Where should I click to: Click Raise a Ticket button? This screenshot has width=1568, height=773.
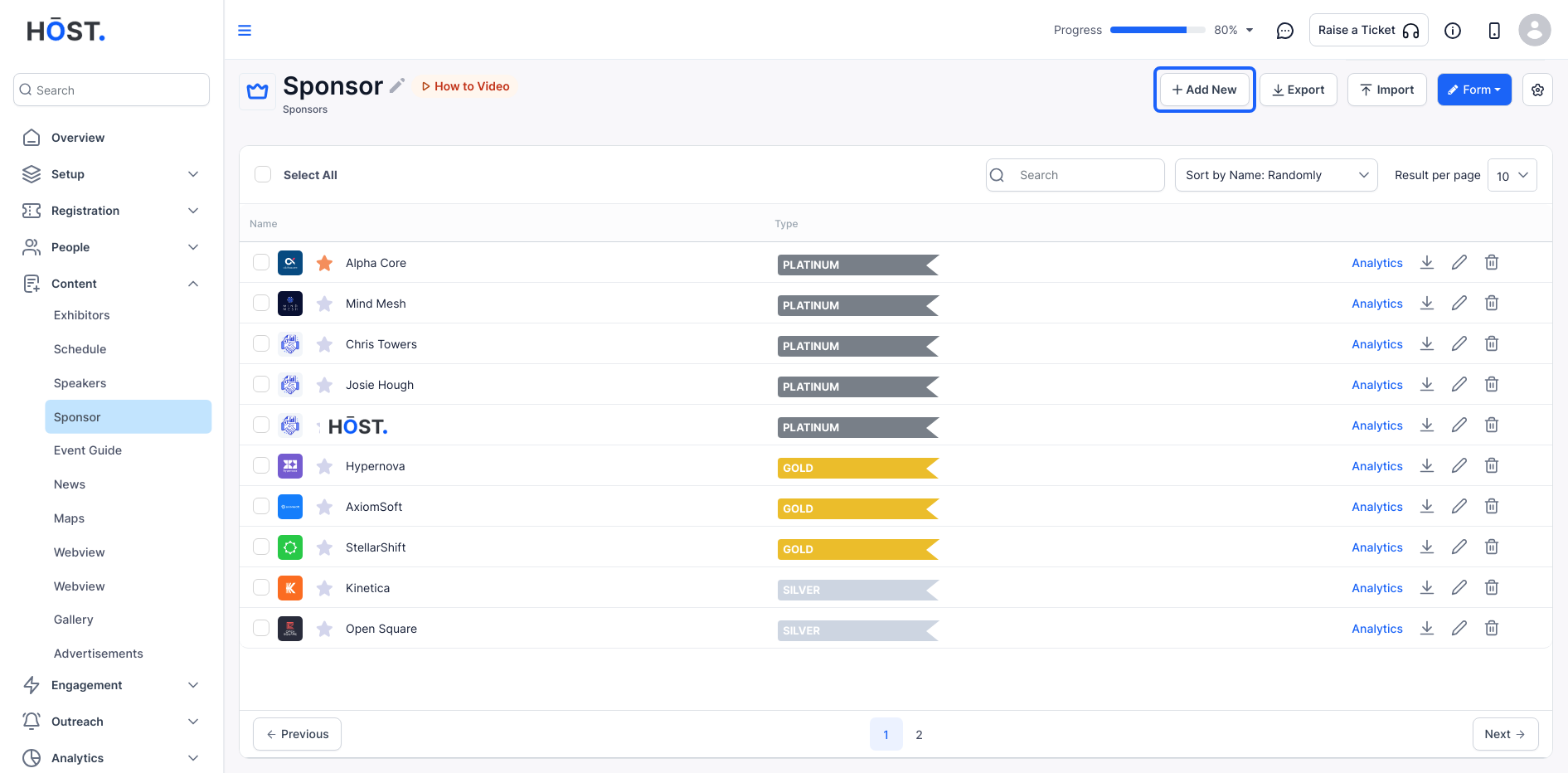coord(1368,30)
